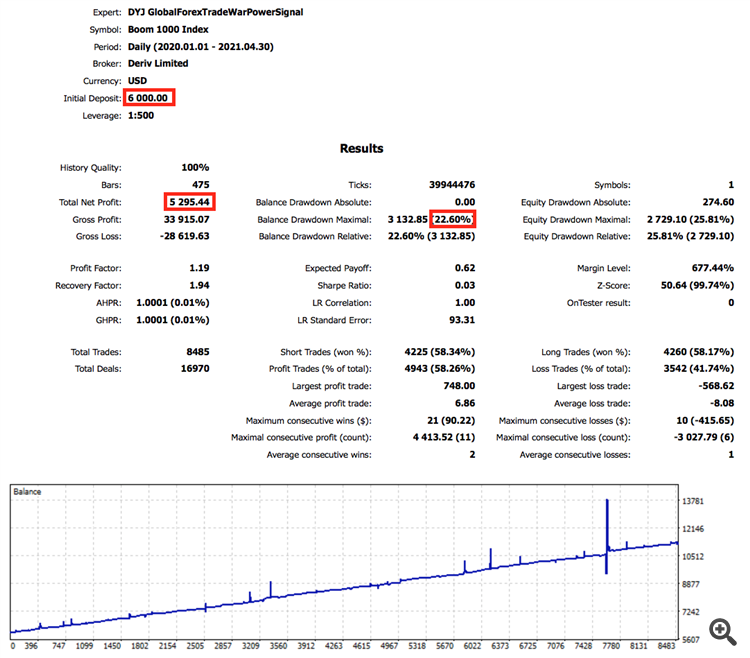Select the Total Net Profit value 5 295.44

(x=189, y=202)
